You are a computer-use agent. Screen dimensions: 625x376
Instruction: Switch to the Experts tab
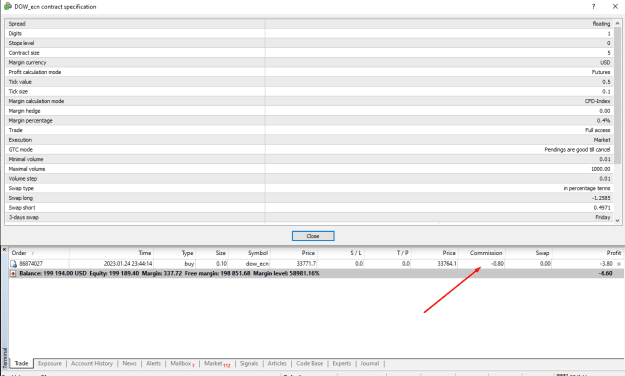point(342,363)
